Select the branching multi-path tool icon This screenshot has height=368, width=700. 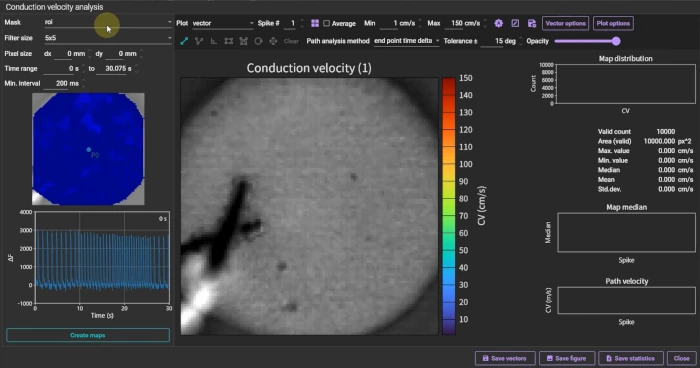[199, 41]
